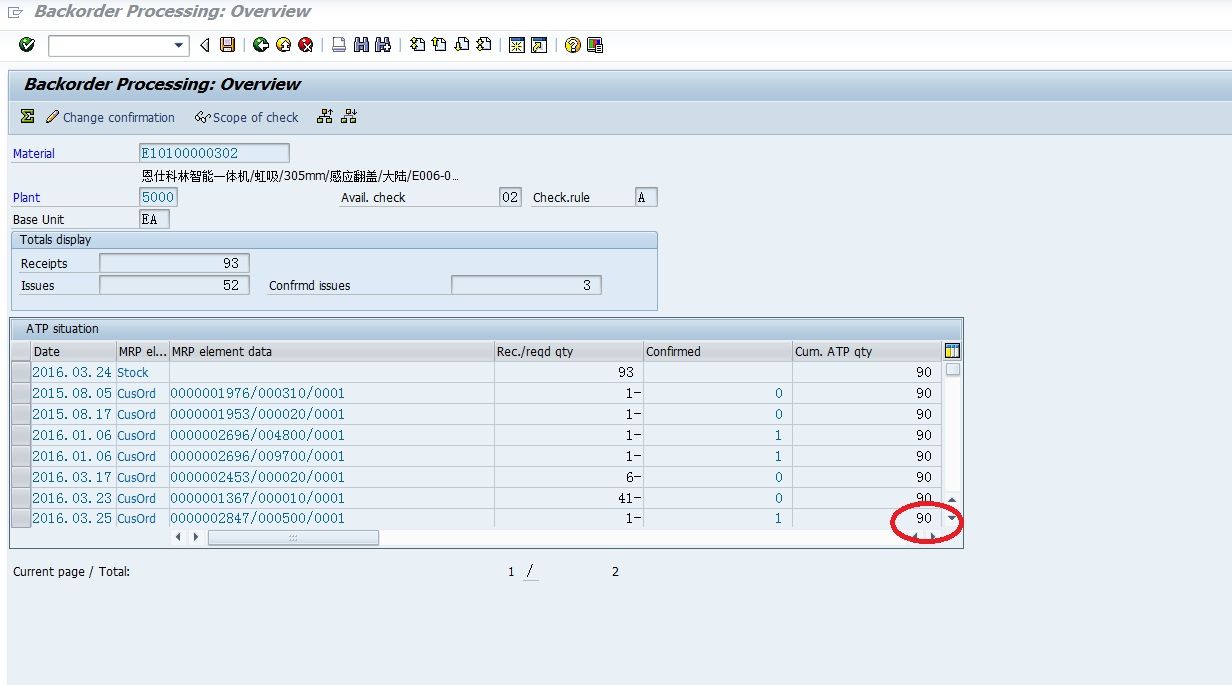This screenshot has height=685, width=1232.
Task: Select the Stock row selector box
Action: coord(20,372)
